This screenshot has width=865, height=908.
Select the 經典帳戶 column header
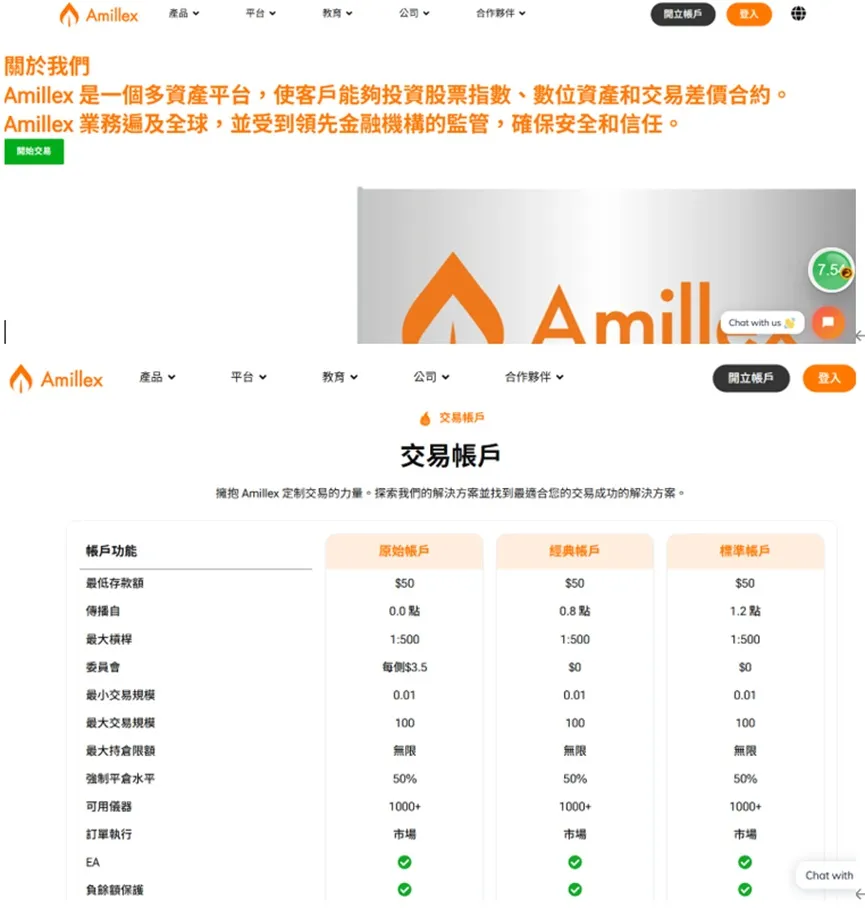[574, 551]
